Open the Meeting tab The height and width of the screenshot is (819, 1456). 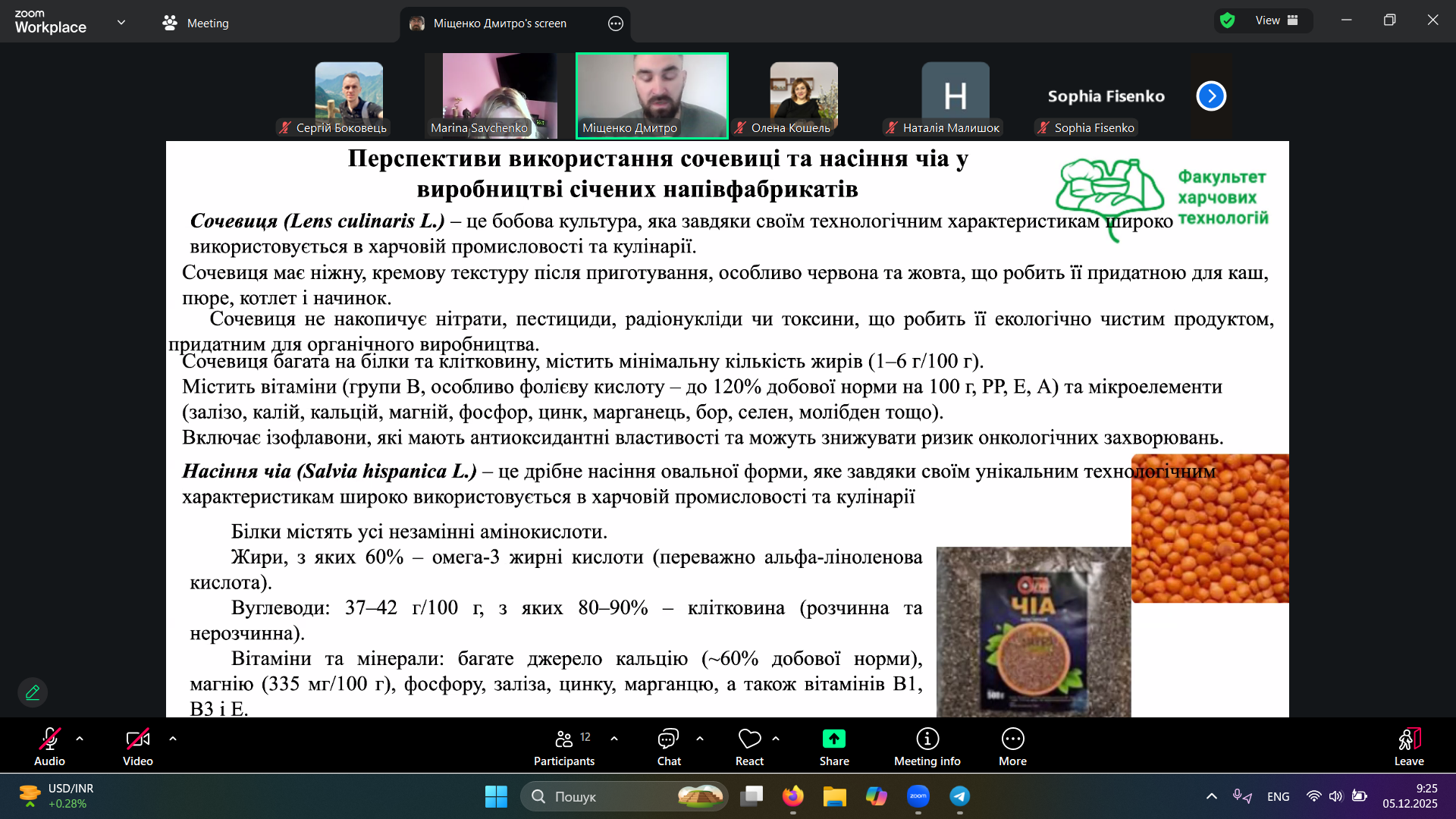(x=196, y=23)
